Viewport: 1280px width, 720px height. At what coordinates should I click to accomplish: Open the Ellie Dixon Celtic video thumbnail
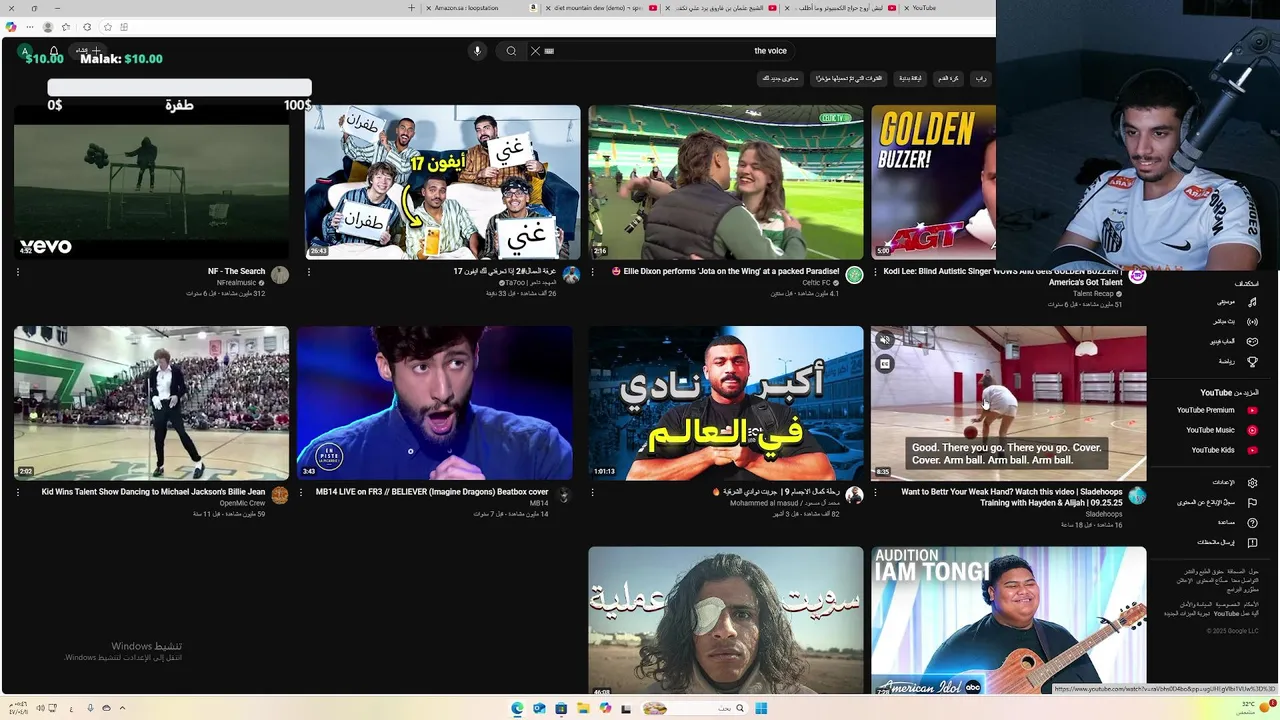(x=726, y=182)
